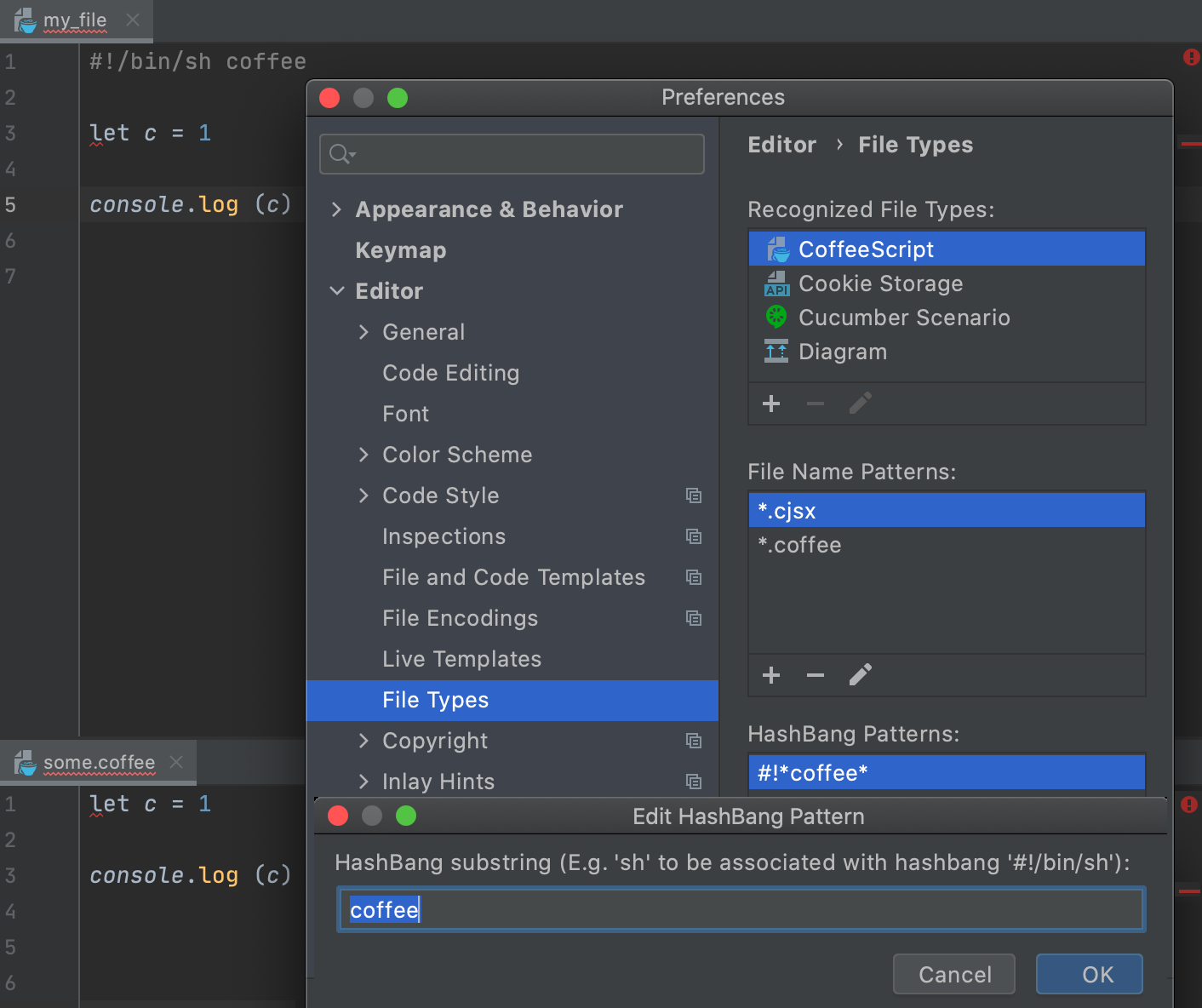
Task: Open the Keymap settings page
Action: (401, 250)
